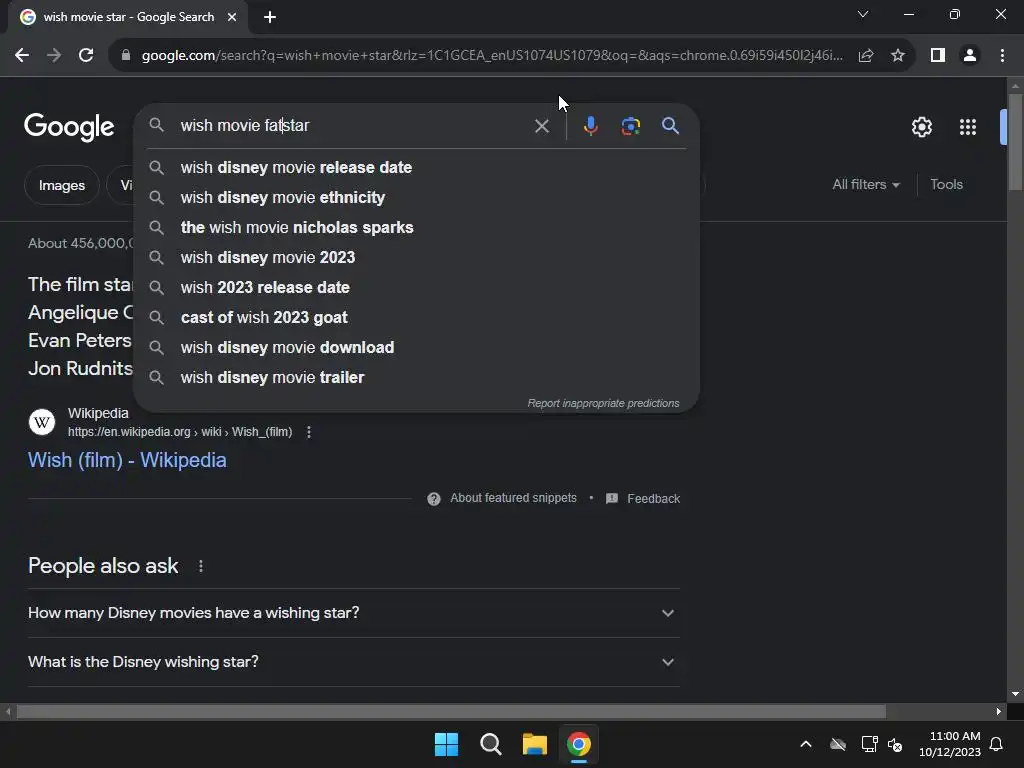Open the Google apps grid
This screenshot has height=768, width=1024.
tap(968, 127)
